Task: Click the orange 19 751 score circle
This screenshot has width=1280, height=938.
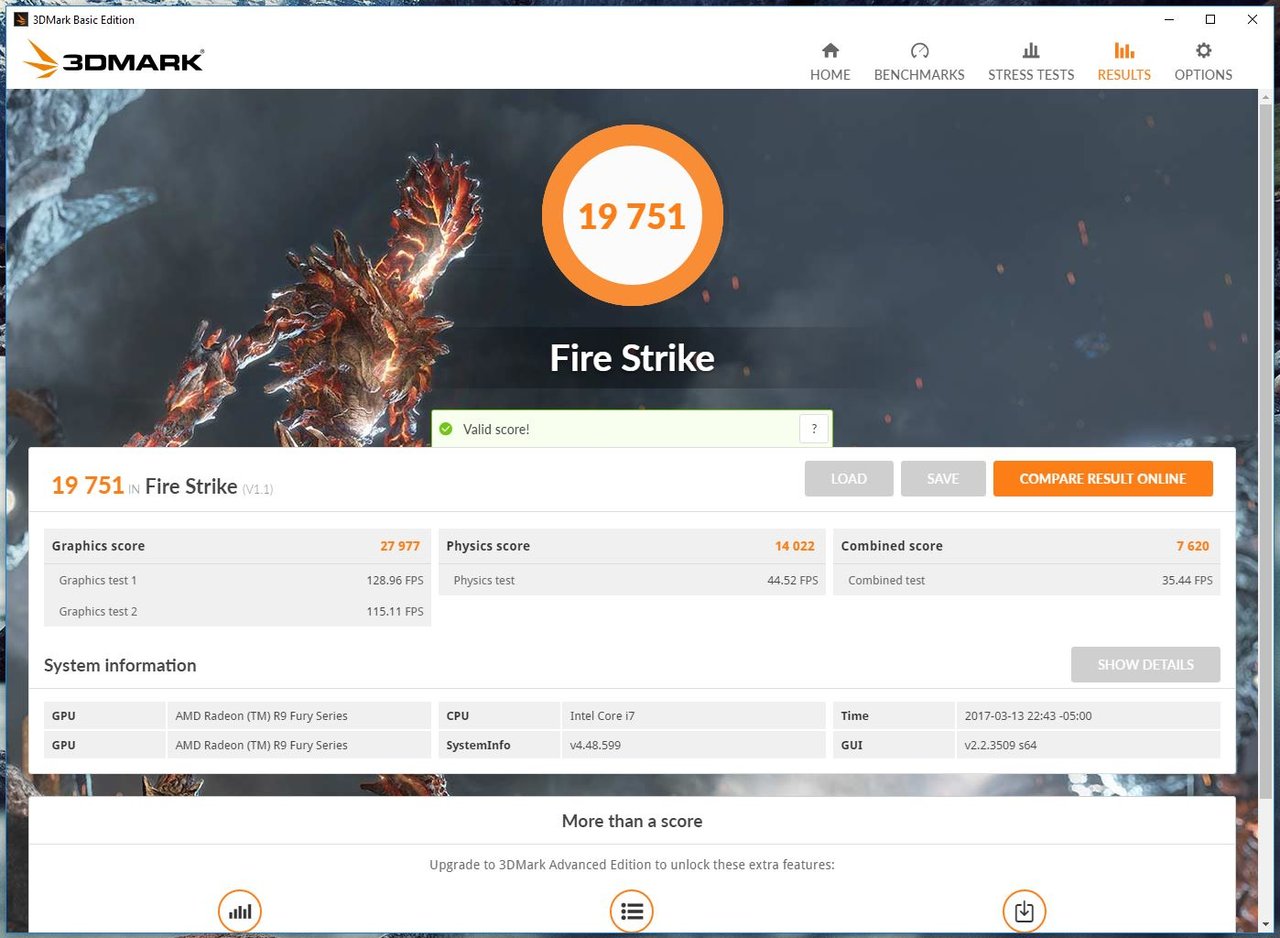Action: [632, 215]
